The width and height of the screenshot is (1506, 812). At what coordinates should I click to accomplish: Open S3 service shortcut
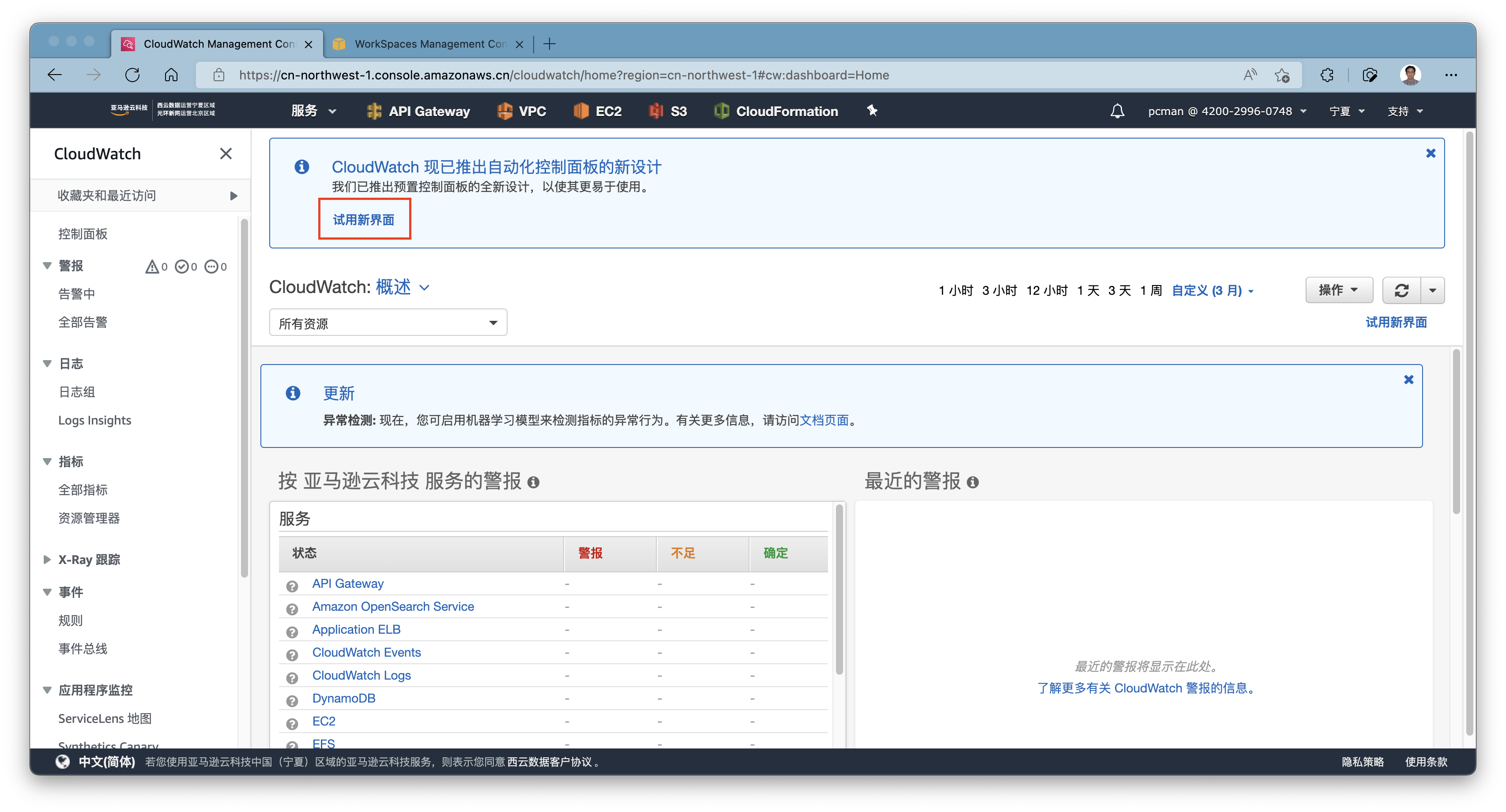click(x=668, y=111)
